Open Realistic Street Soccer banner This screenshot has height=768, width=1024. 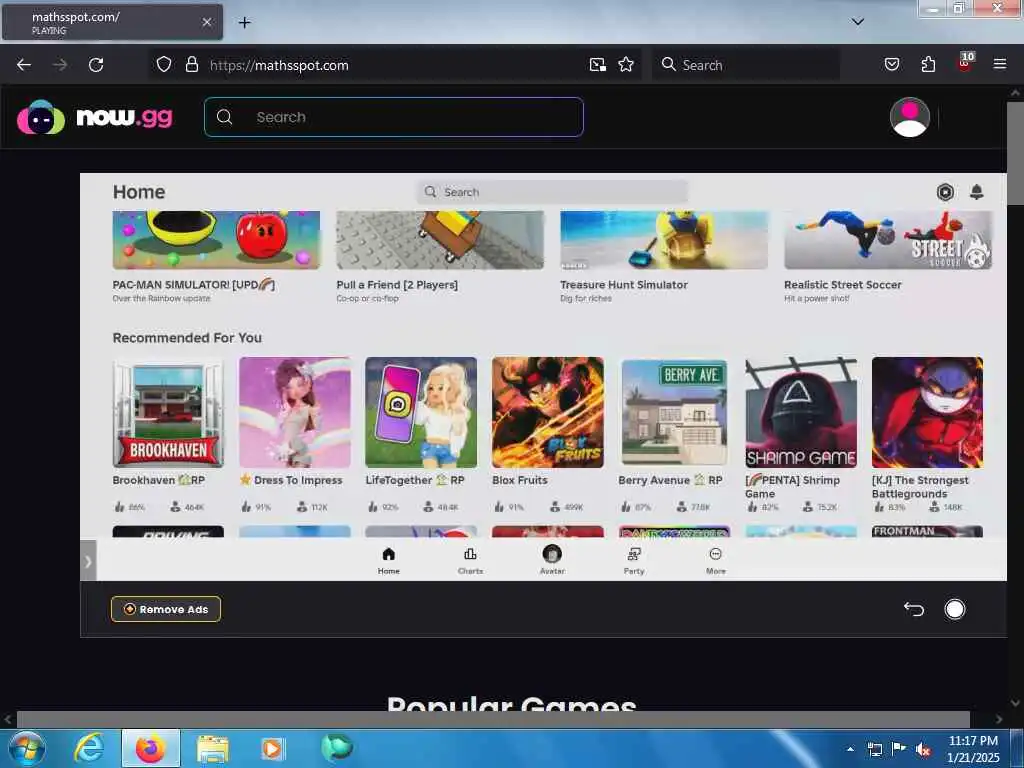(x=888, y=240)
